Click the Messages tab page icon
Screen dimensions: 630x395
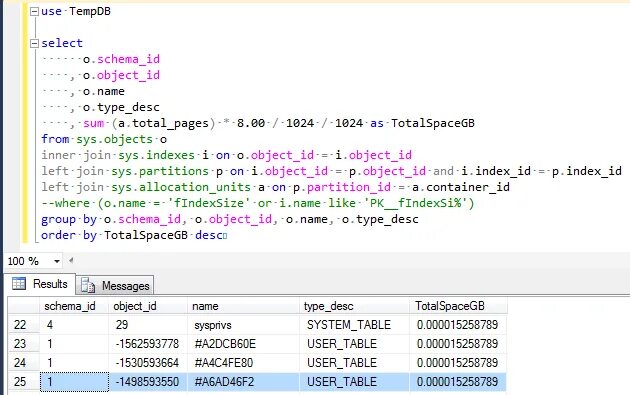point(88,285)
